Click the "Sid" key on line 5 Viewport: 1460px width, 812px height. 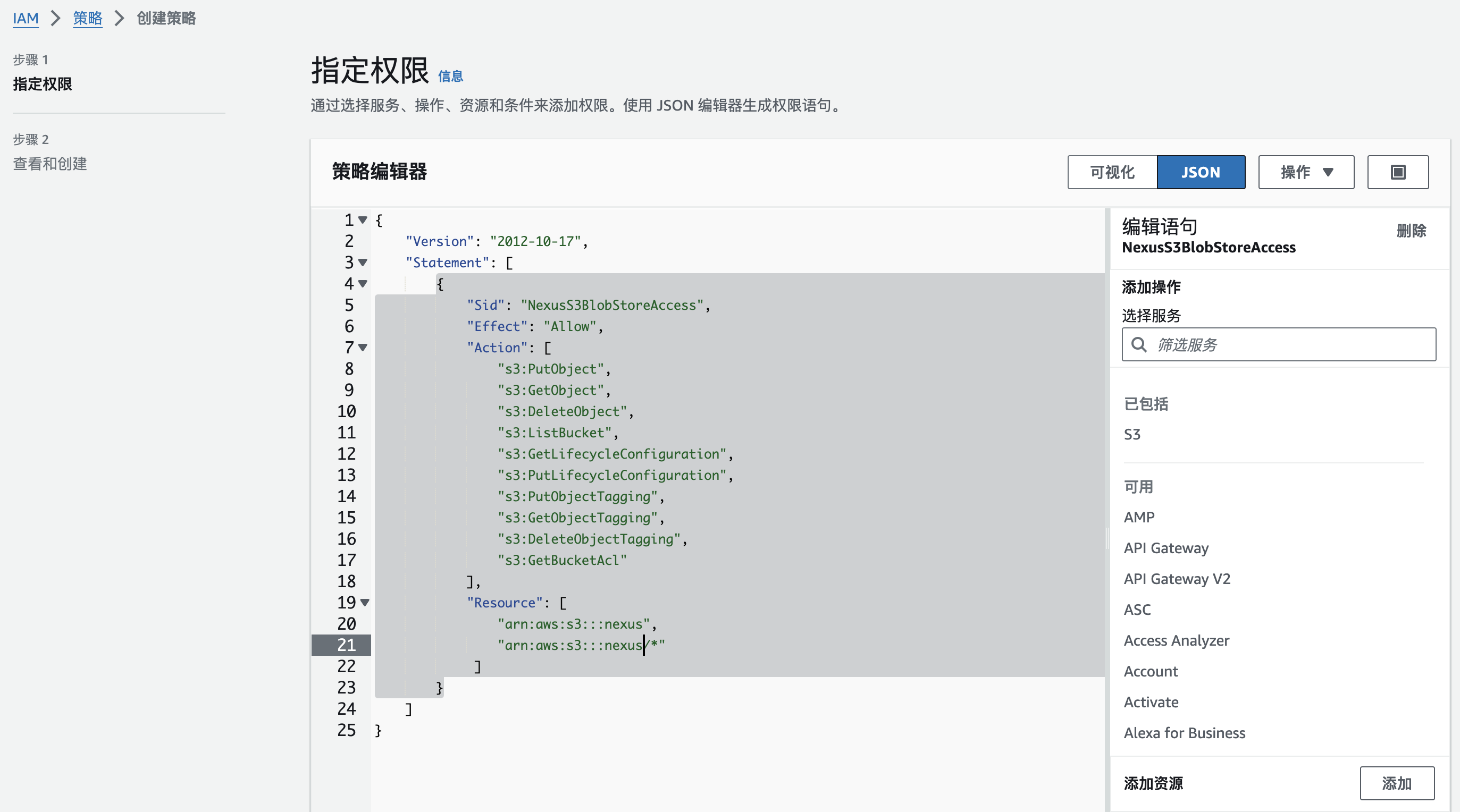486,305
